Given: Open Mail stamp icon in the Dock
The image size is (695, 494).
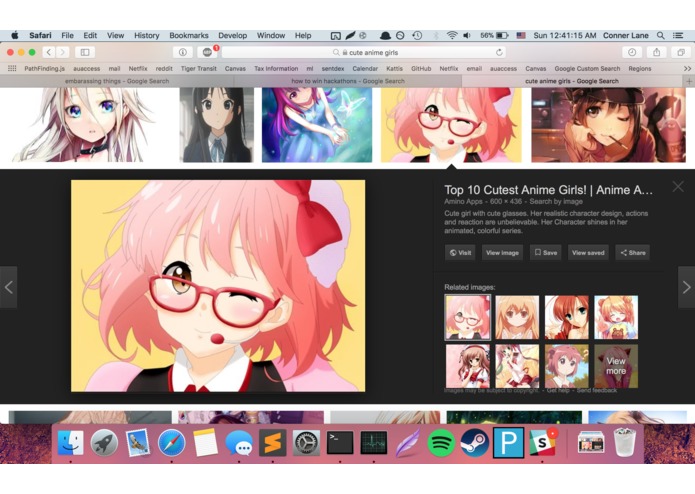Looking at the screenshot, I should point(138,442).
